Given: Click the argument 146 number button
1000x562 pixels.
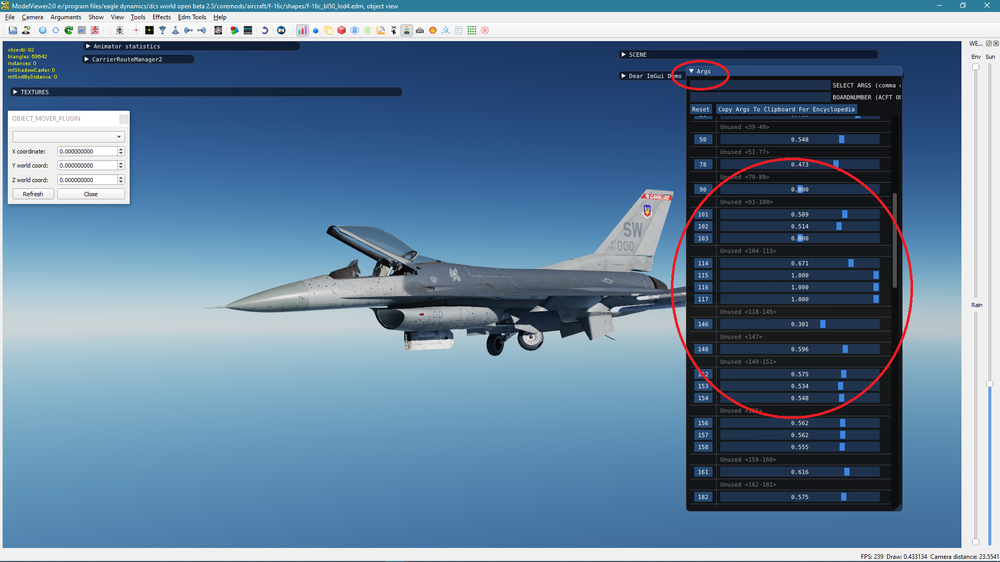Looking at the screenshot, I should click(703, 324).
